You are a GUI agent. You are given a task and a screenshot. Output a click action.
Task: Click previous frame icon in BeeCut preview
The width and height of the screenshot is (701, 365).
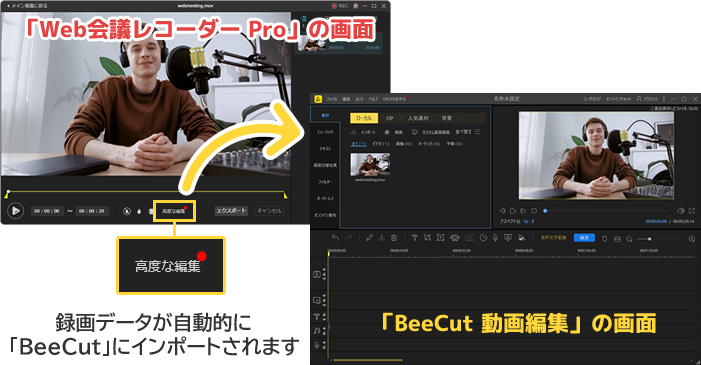(x=502, y=211)
